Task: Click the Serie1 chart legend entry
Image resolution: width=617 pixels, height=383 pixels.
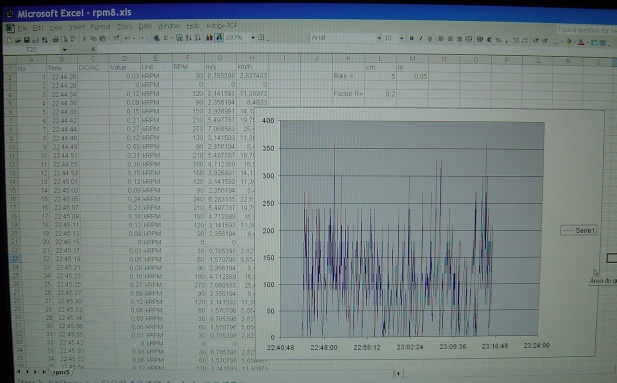Action: coord(578,230)
